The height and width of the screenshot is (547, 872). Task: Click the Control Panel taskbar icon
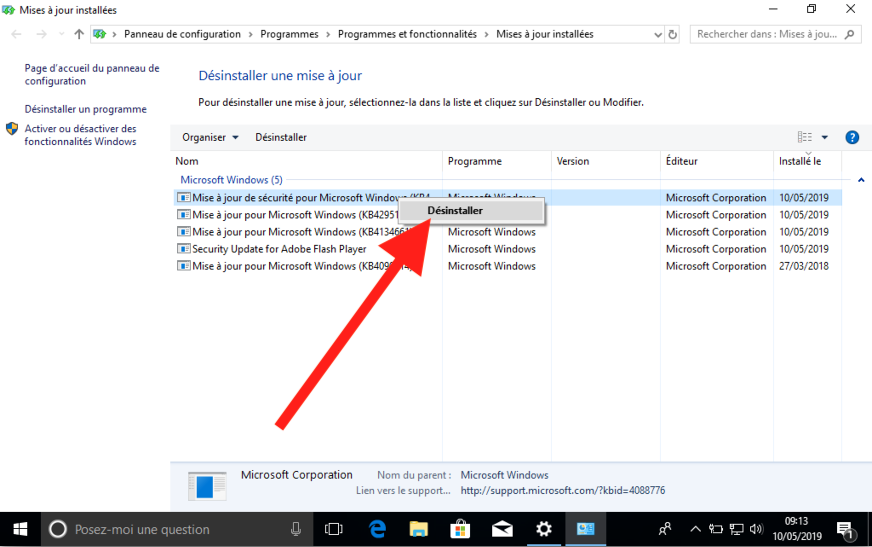coord(585,529)
